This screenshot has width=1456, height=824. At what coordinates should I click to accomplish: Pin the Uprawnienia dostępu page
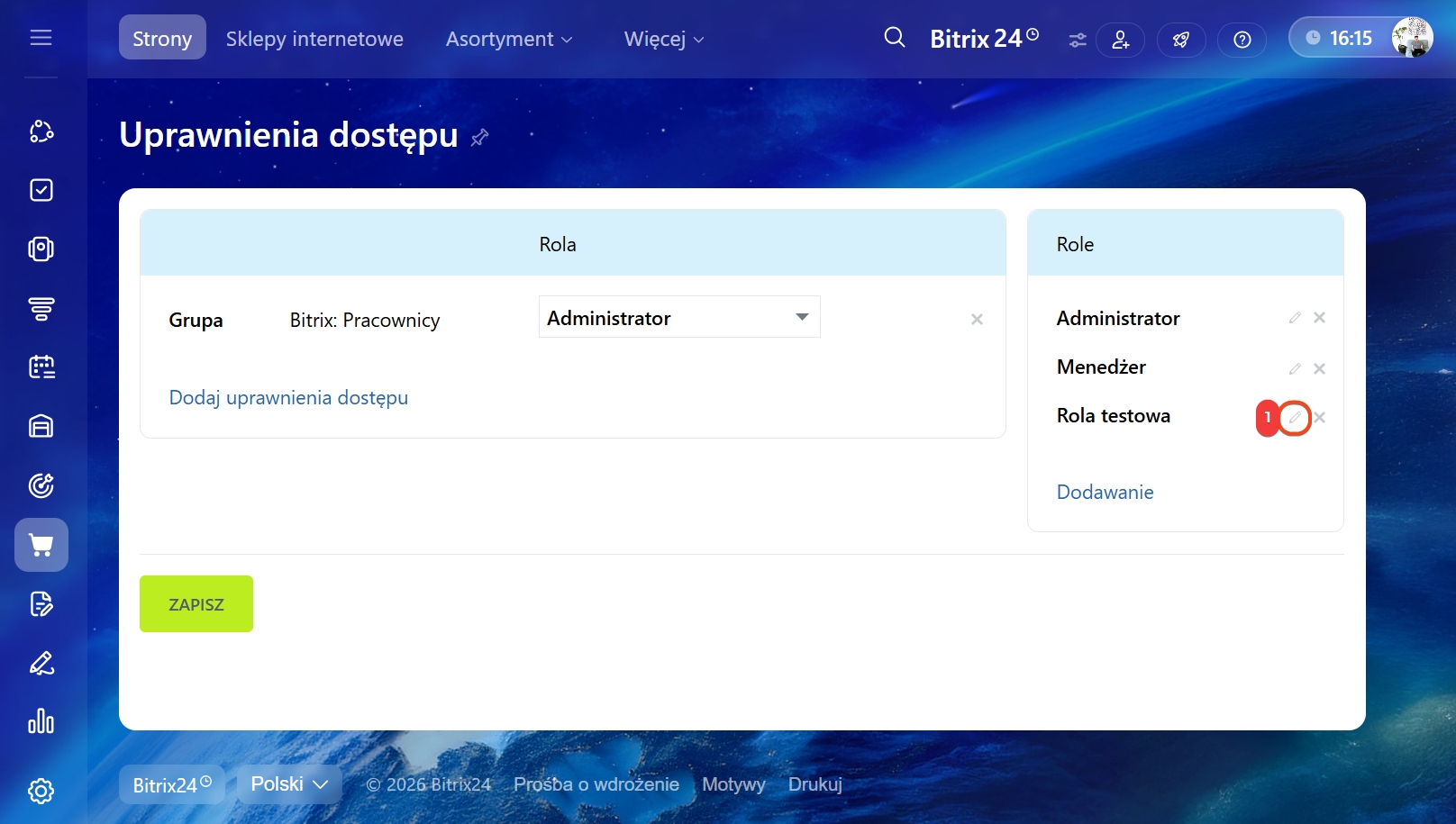click(x=479, y=137)
